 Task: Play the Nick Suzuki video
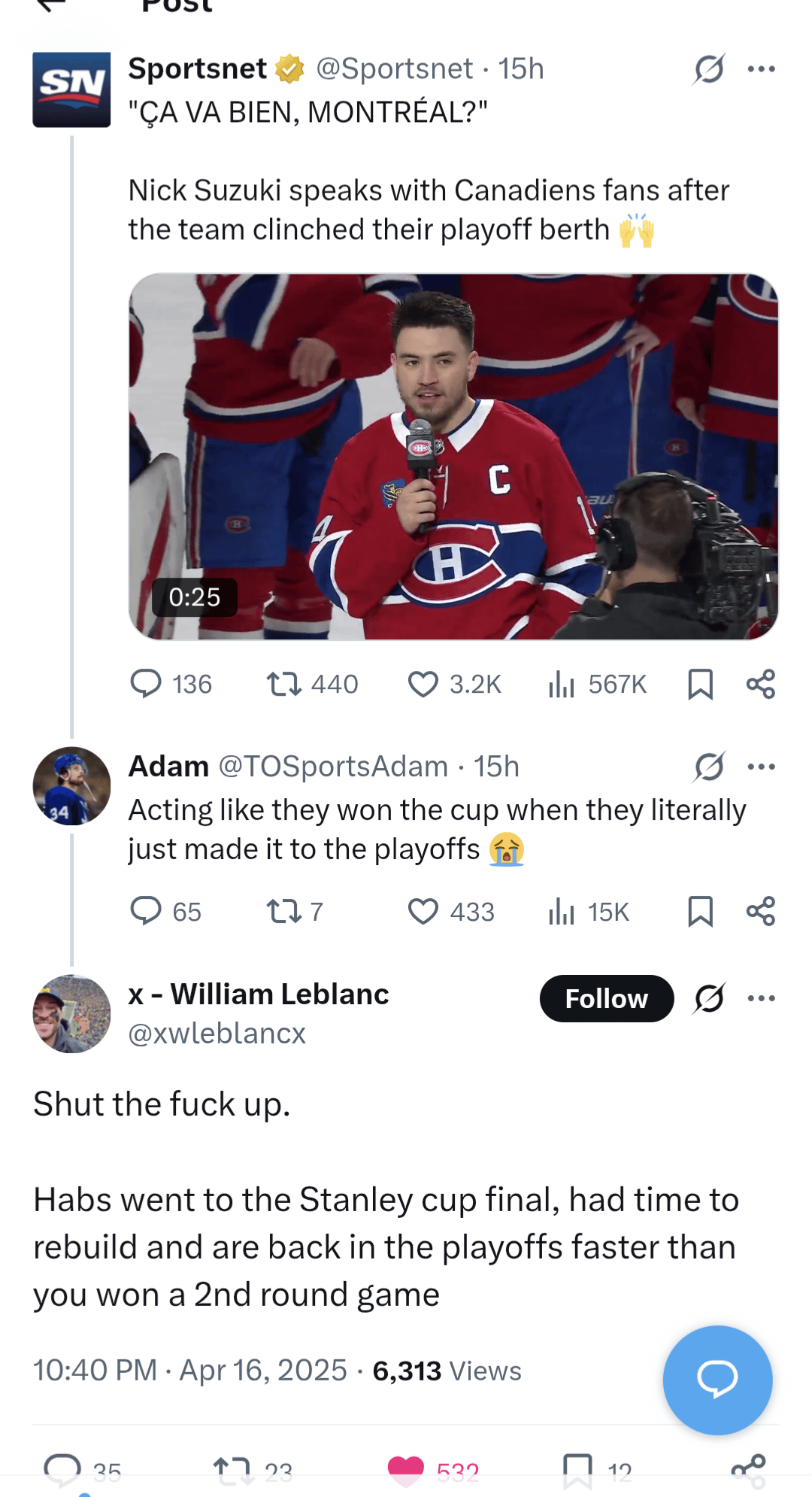point(453,457)
